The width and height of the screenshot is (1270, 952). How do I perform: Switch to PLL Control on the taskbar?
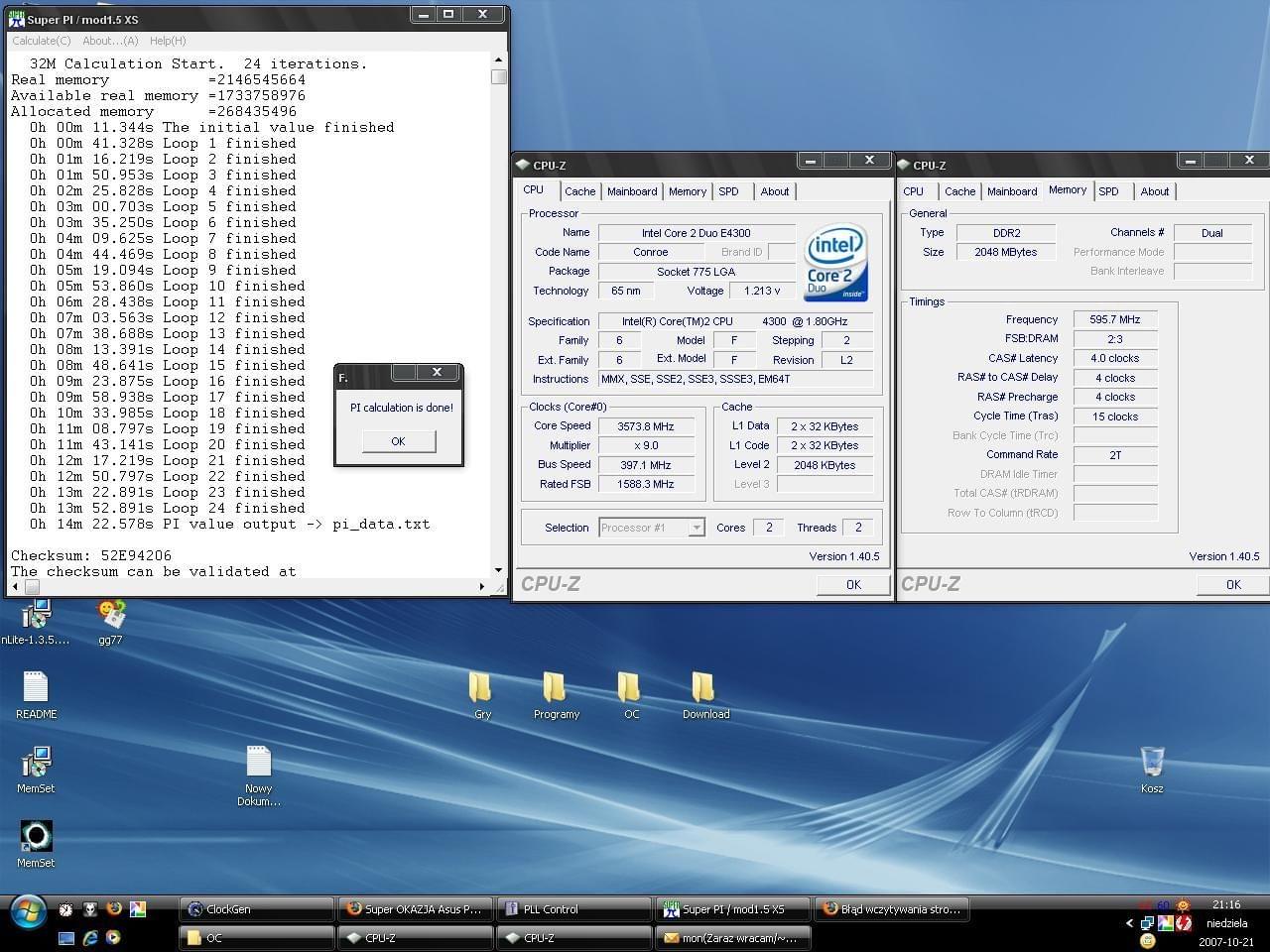[x=573, y=909]
